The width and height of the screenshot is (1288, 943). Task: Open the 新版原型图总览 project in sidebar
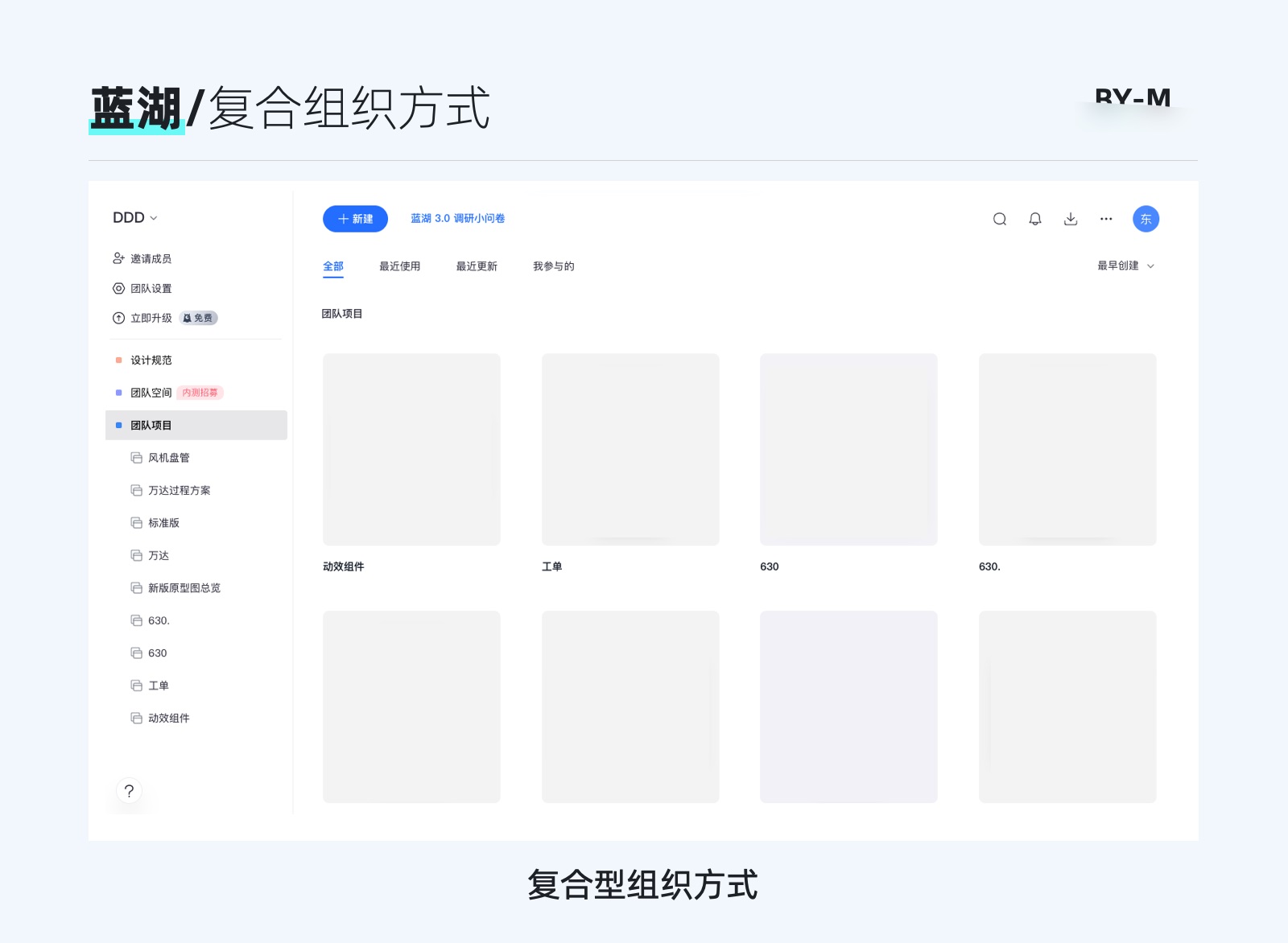184,588
